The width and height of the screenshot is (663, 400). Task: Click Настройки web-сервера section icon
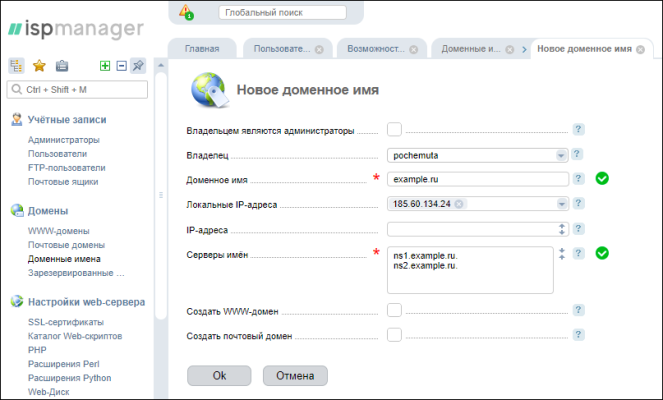pos(17,301)
